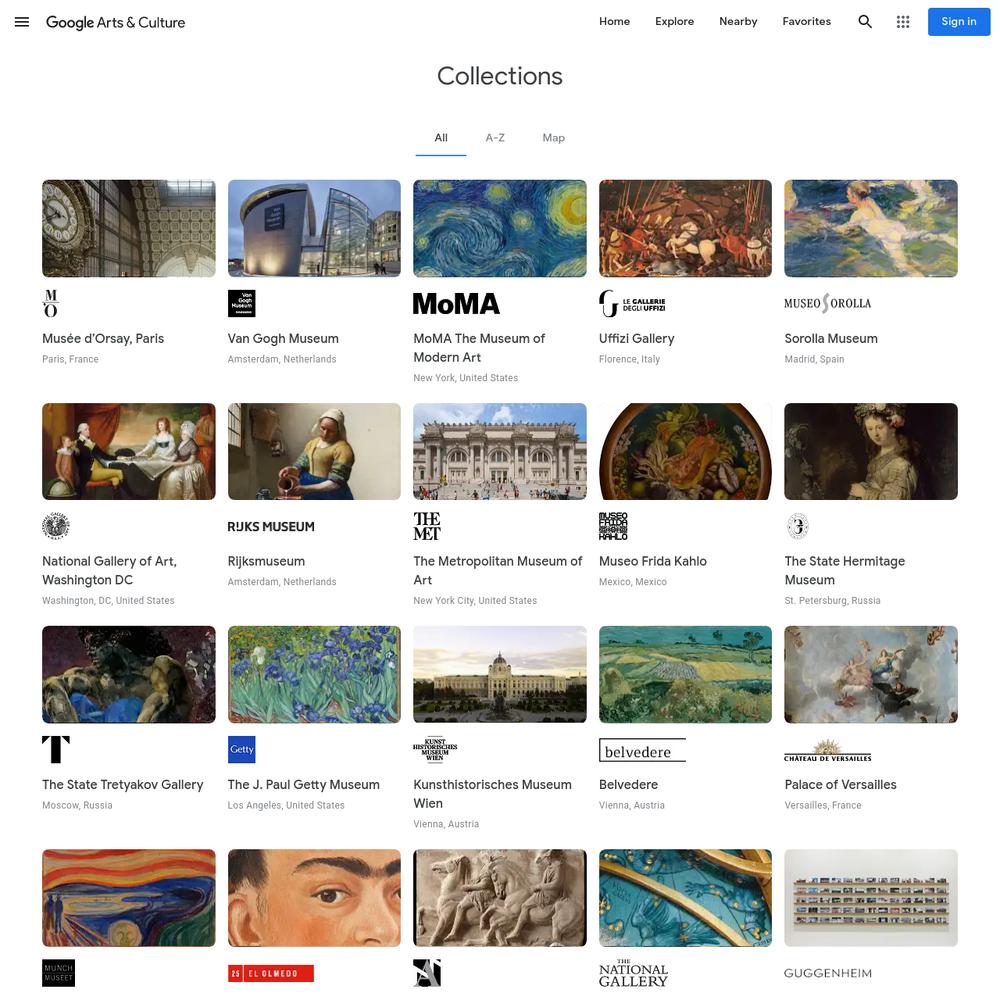Click the Kunsthistorisches Museum building thumbnail
The image size is (1000, 1000).
(499, 674)
